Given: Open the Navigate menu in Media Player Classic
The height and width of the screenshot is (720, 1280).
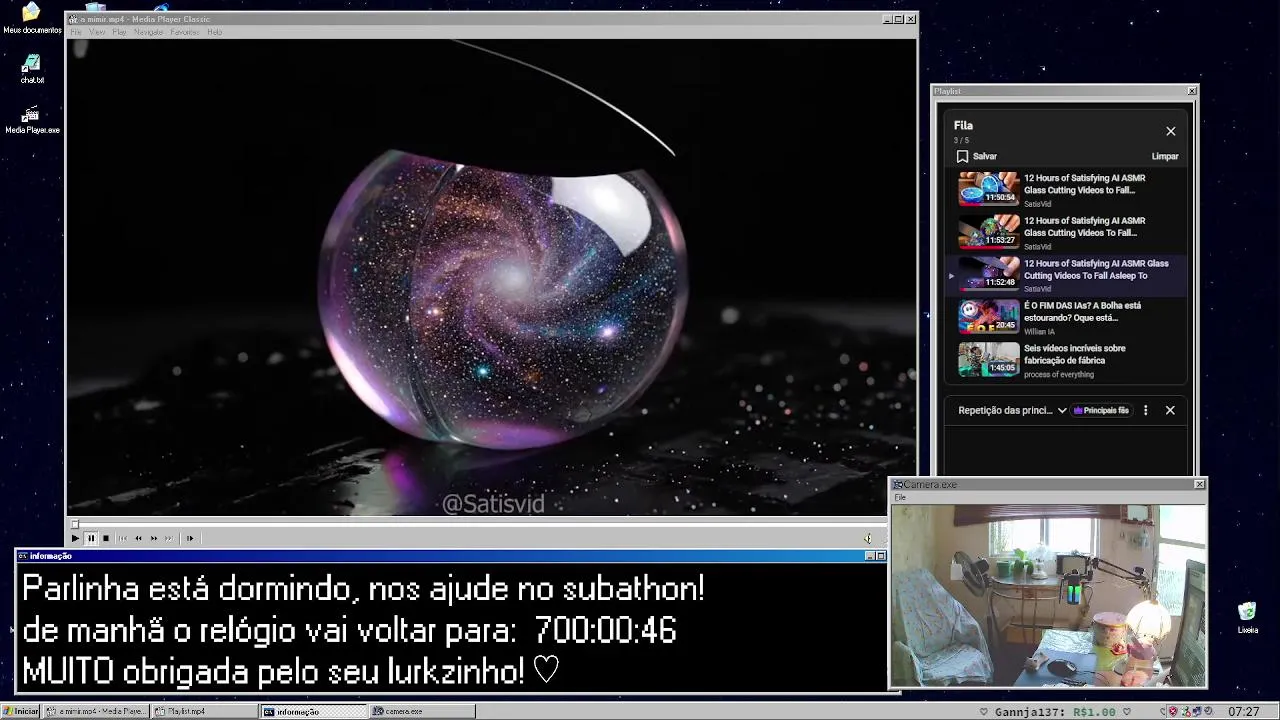Looking at the screenshot, I should (x=148, y=32).
